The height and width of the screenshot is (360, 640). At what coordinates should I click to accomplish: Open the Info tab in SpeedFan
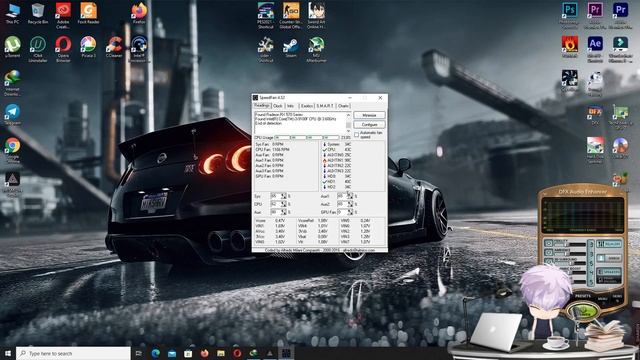[291, 106]
